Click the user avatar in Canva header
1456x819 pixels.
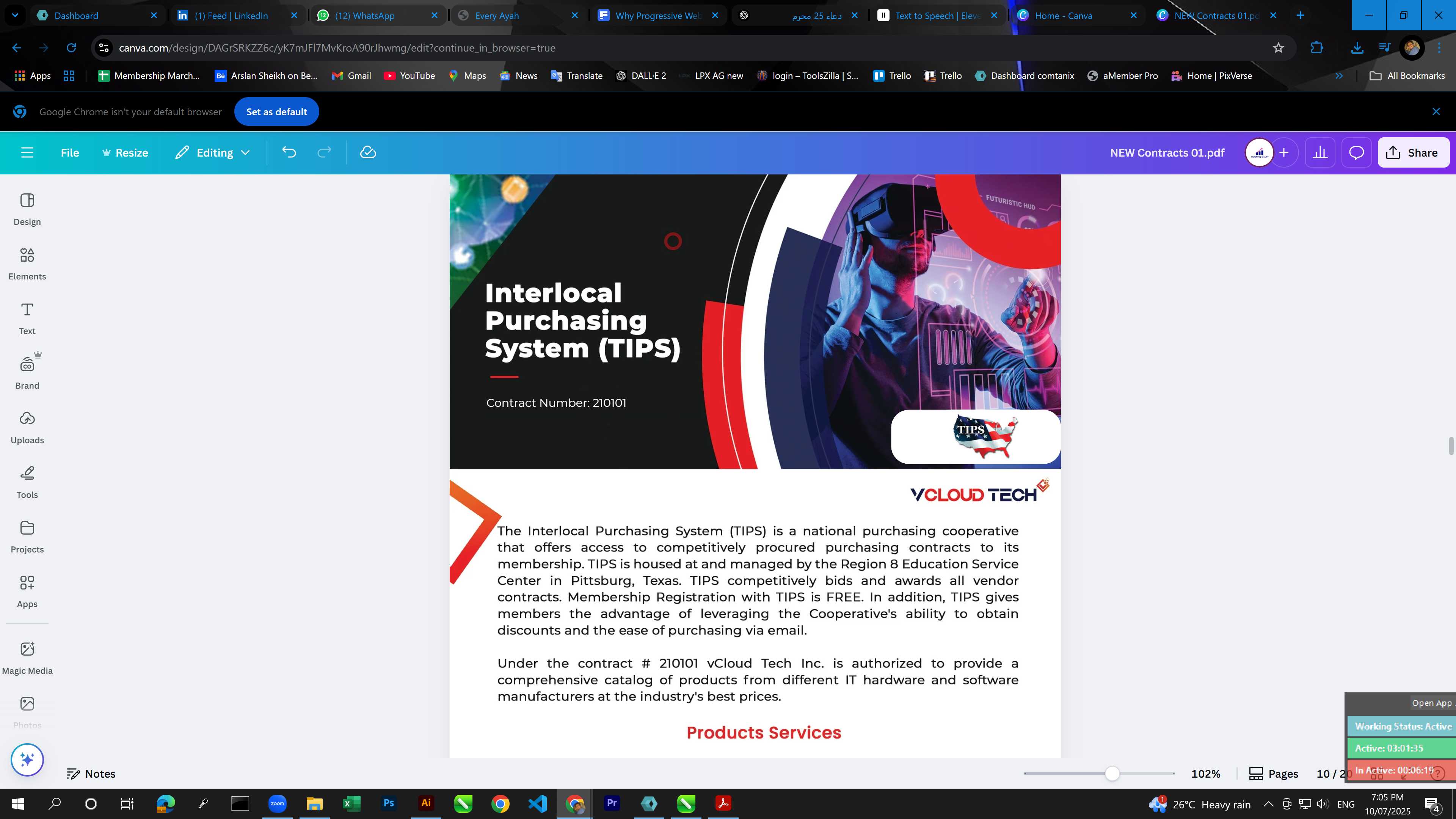coord(1259,152)
